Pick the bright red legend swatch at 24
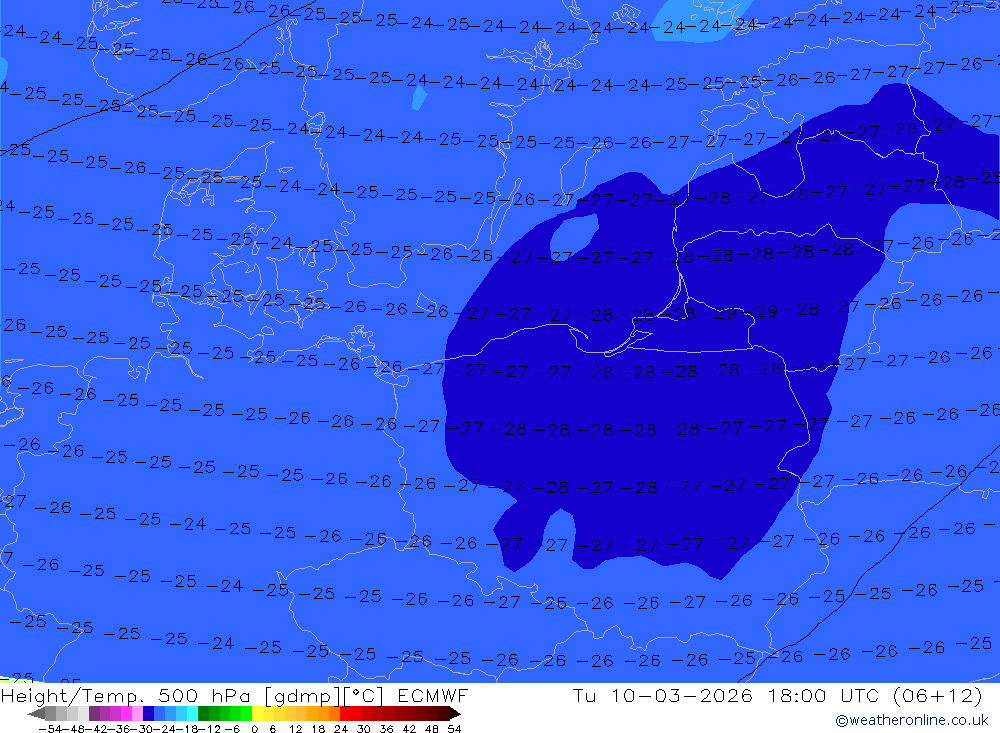1000x733 pixels. coord(345,713)
